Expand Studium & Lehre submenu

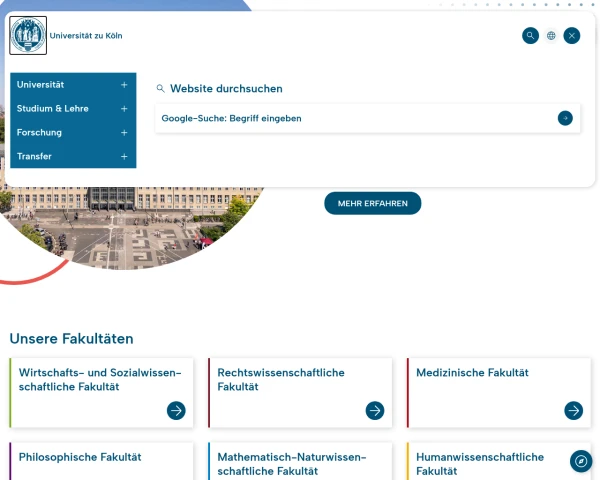coord(124,109)
